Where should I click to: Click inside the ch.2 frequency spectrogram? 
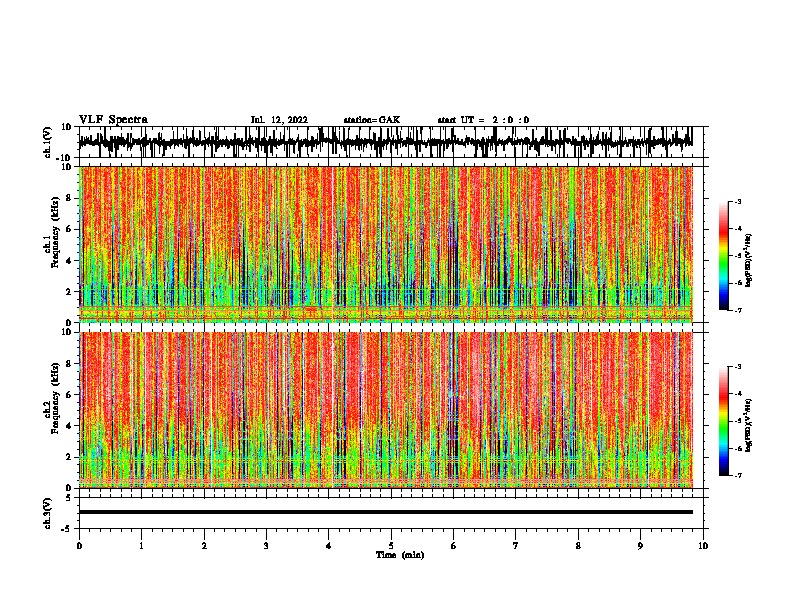pos(386,410)
